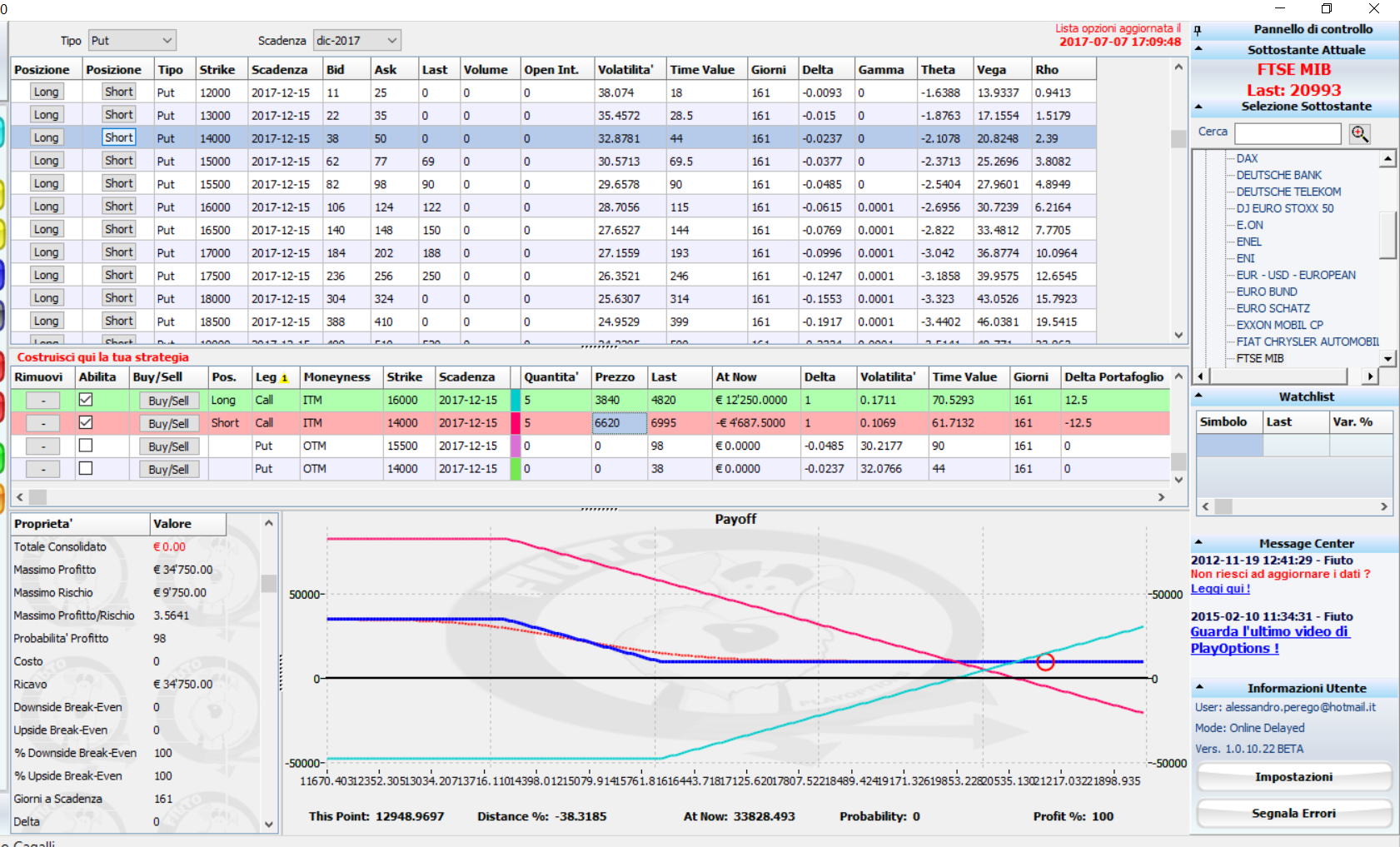Click the remove button on the Long Call row

[x=43, y=401]
